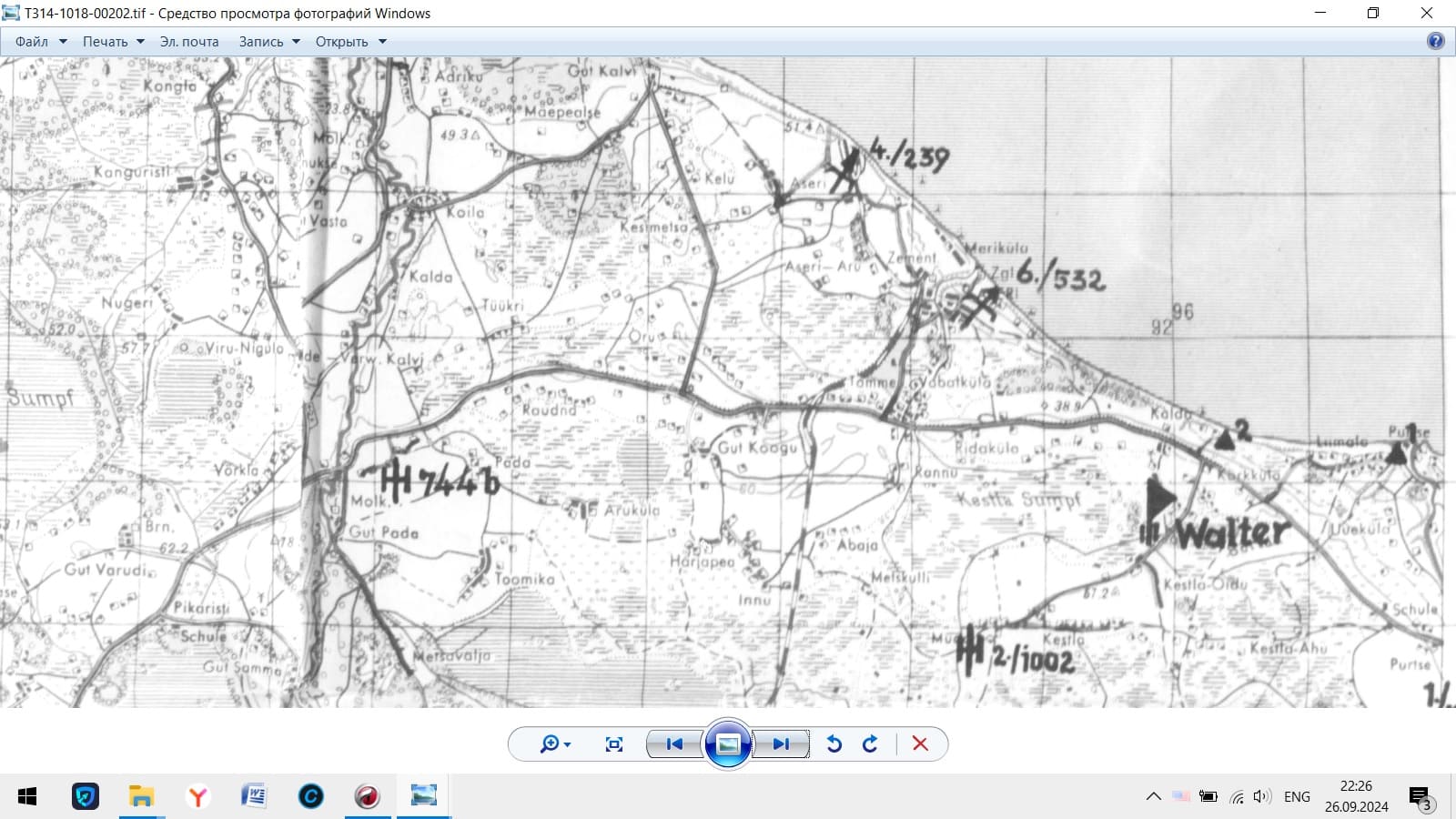Switch the ENG input language indicator
Viewport: 1456px width, 819px height.
click(x=1297, y=797)
